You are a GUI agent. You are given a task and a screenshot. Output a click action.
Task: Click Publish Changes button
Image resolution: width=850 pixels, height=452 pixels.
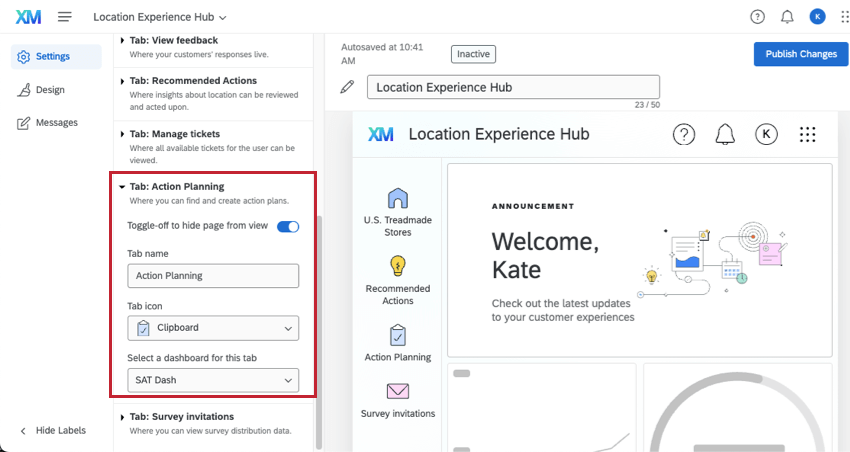(801, 54)
